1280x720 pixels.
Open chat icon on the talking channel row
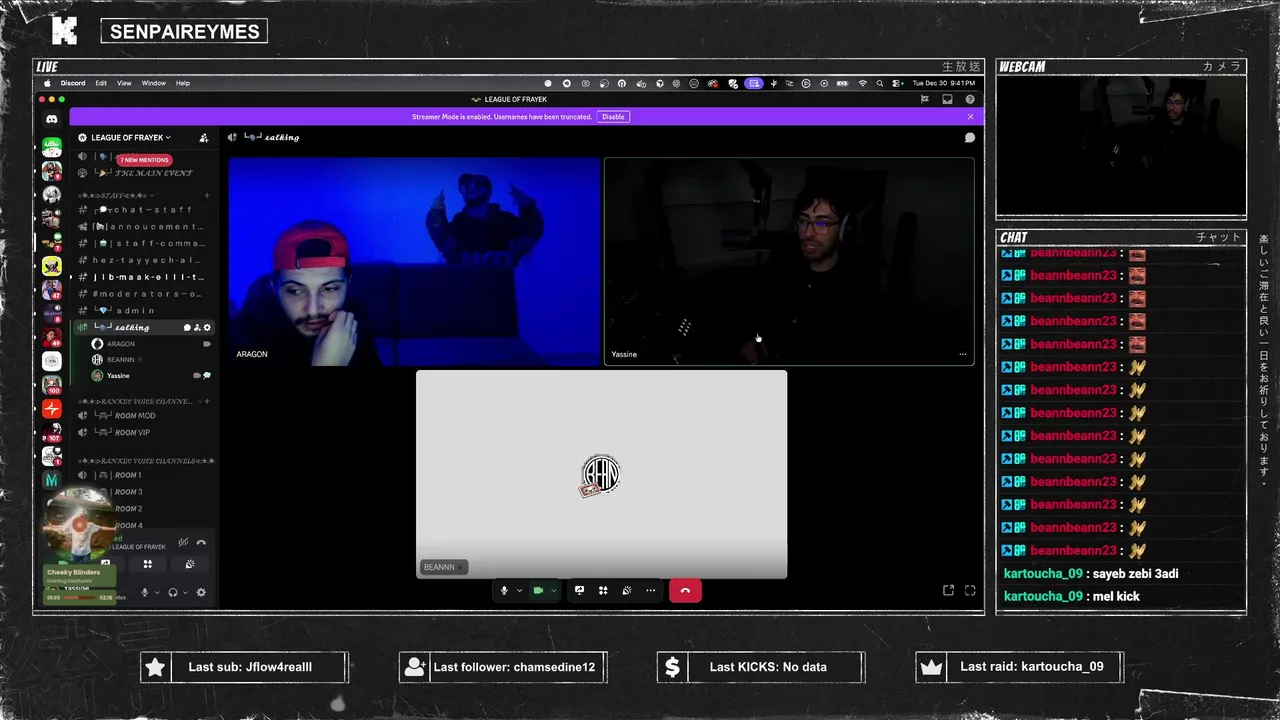[x=187, y=328]
